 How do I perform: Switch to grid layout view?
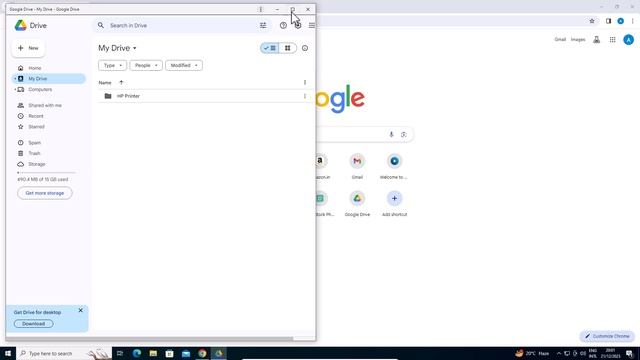pos(288,48)
